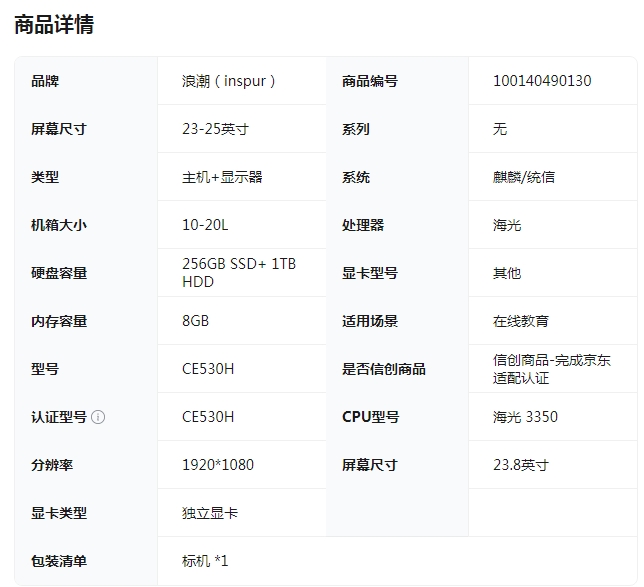Click the 型号 label
644x587 pixels.
[x=45, y=369]
